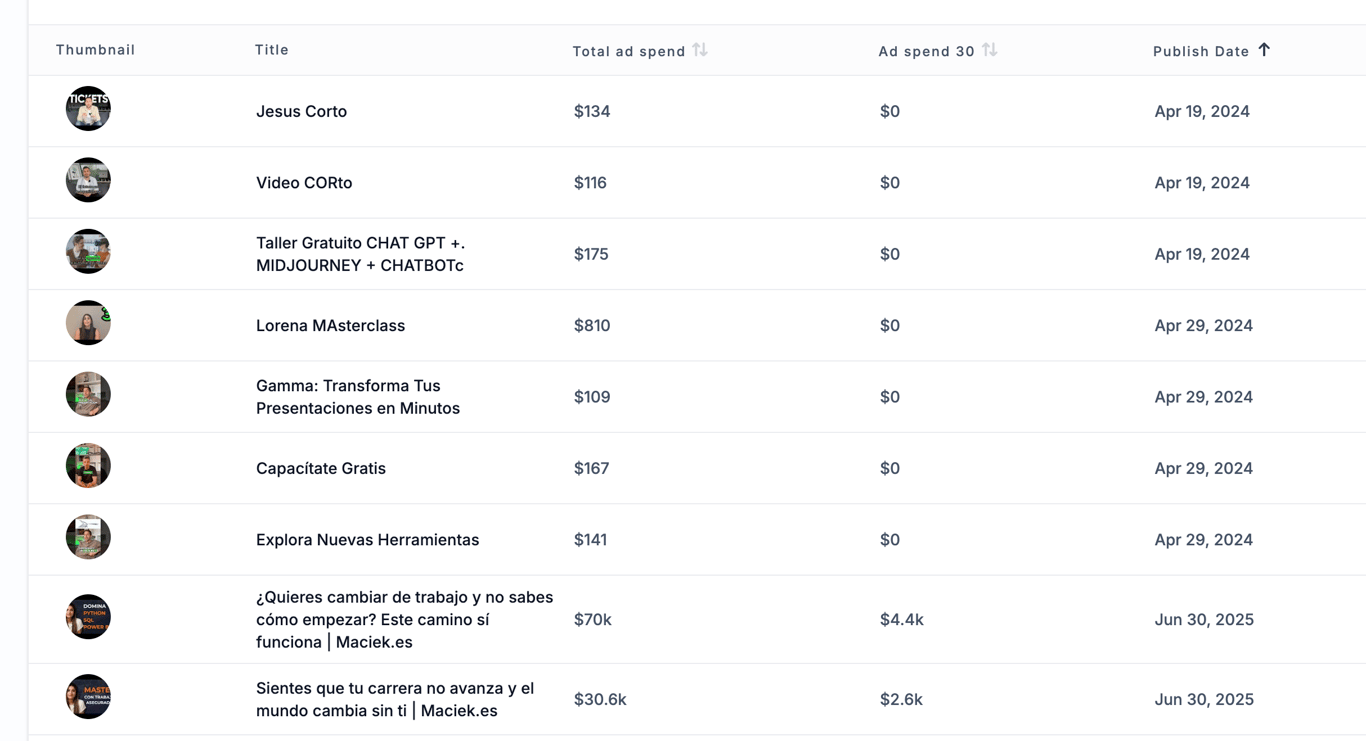Open the Jesus Corto title
This screenshot has width=1366, height=741.
click(x=301, y=111)
